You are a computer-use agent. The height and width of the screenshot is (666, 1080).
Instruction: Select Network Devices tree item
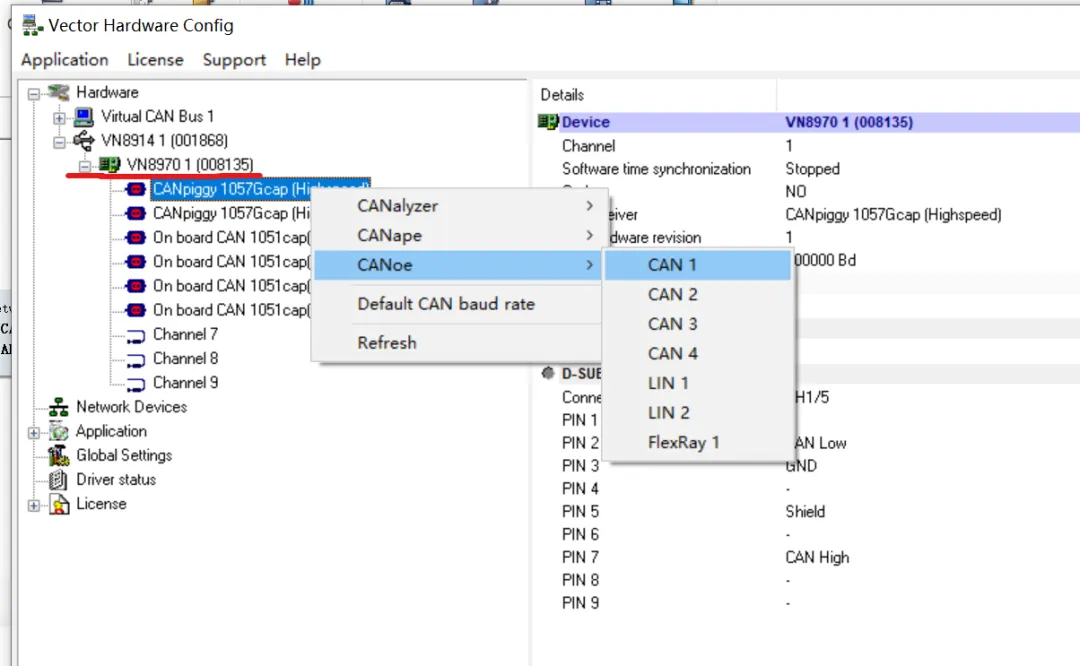point(132,407)
